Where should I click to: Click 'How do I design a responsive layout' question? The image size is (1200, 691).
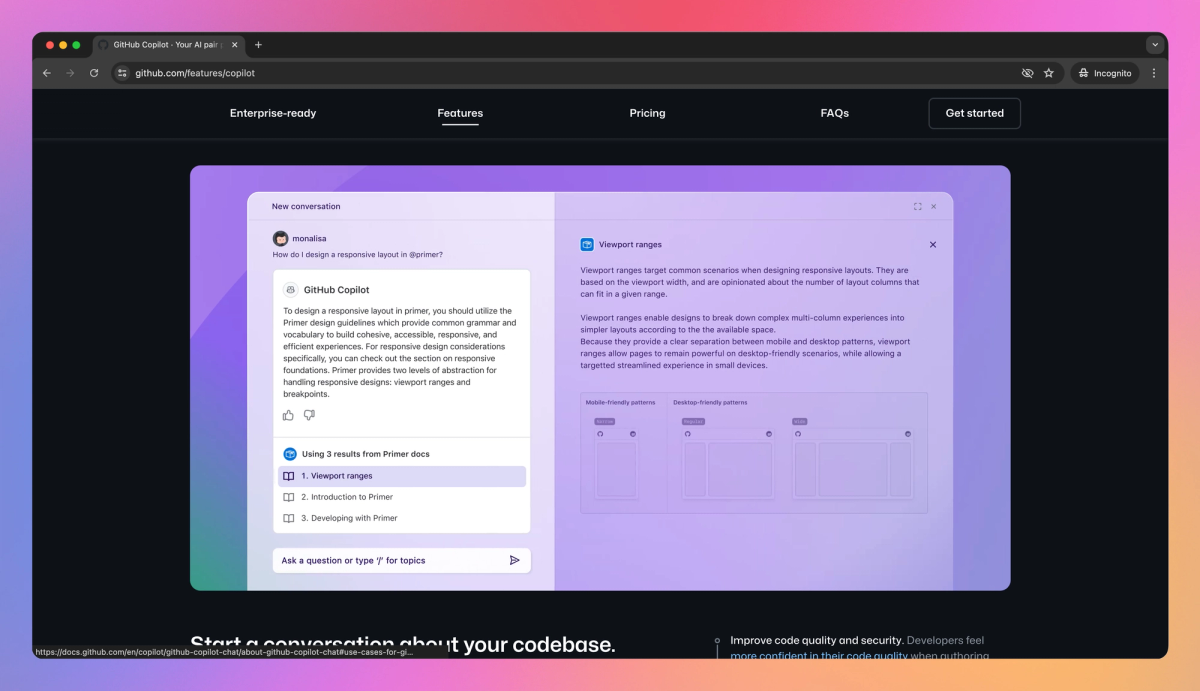click(x=358, y=254)
